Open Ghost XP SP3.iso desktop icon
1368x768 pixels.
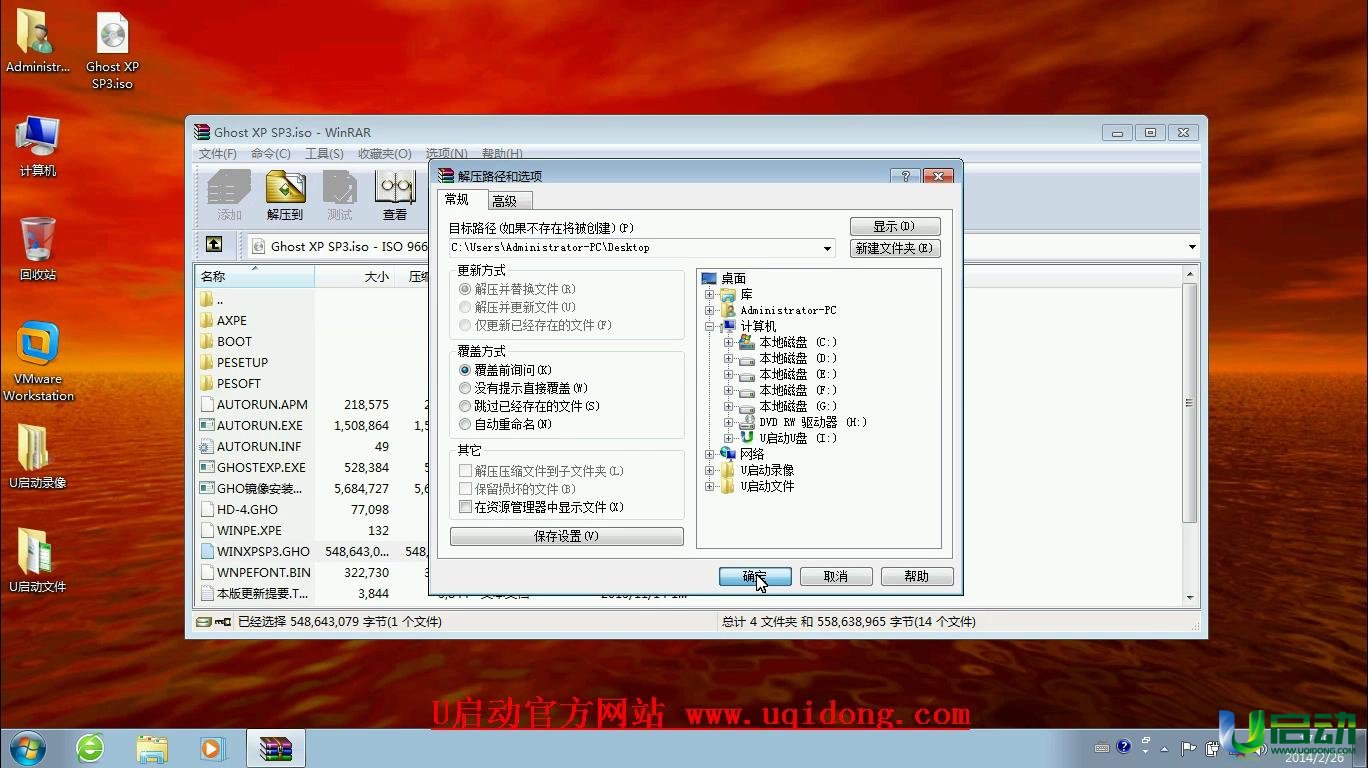[x=112, y=50]
